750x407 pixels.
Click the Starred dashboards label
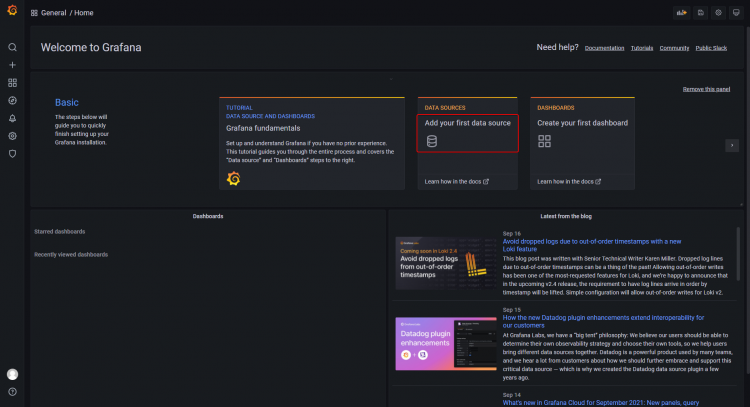(x=60, y=231)
